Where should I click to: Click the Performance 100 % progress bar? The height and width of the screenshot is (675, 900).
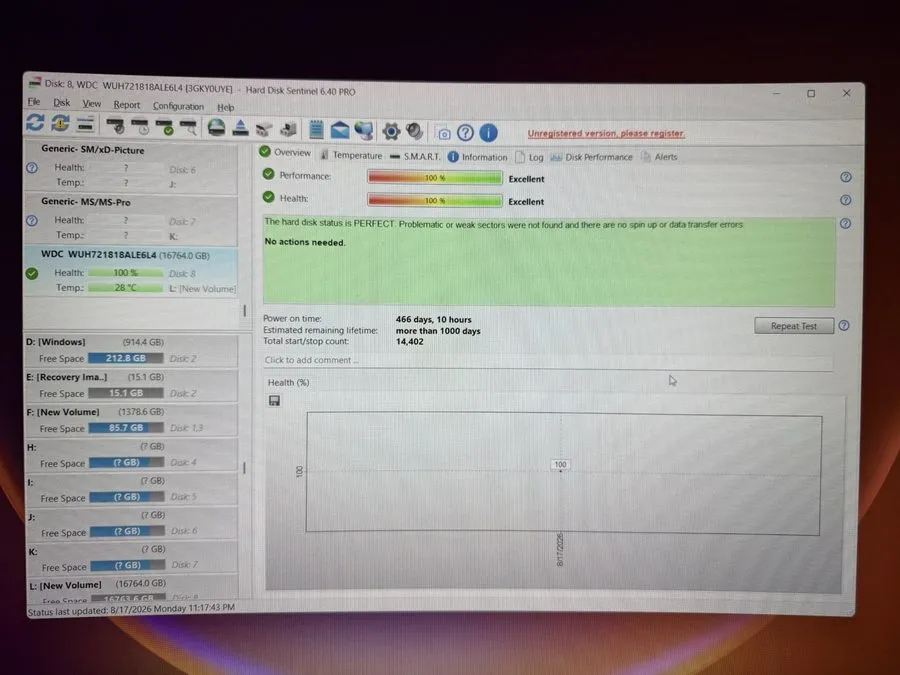(x=435, y=178)
